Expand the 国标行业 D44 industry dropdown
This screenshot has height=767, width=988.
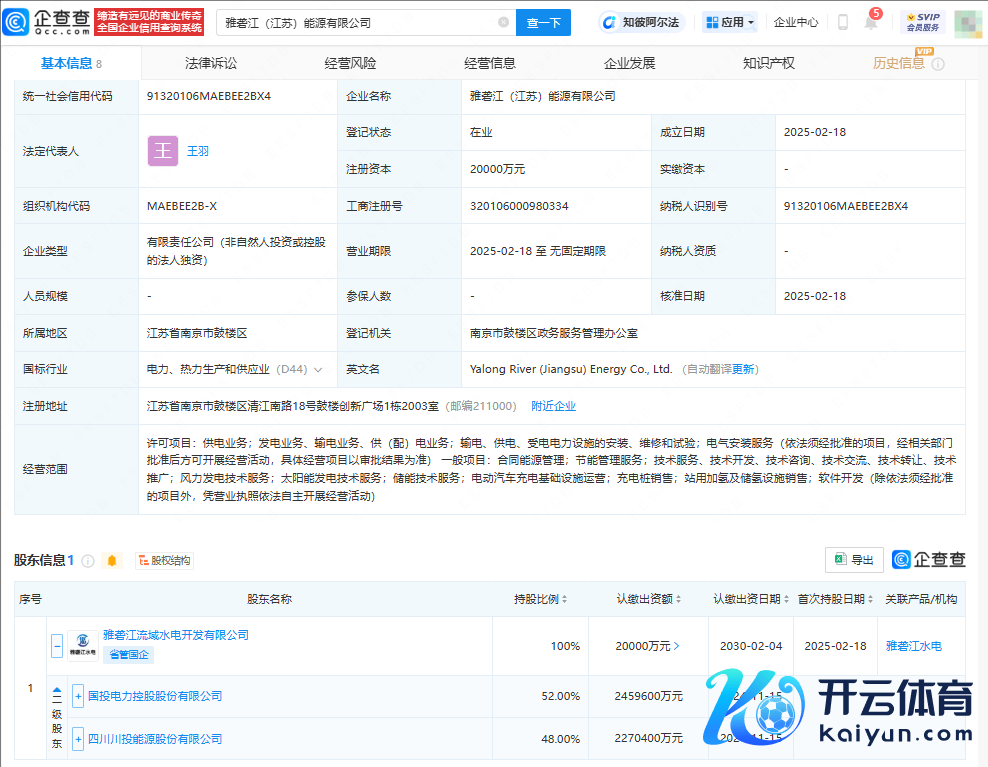point(318,369)
